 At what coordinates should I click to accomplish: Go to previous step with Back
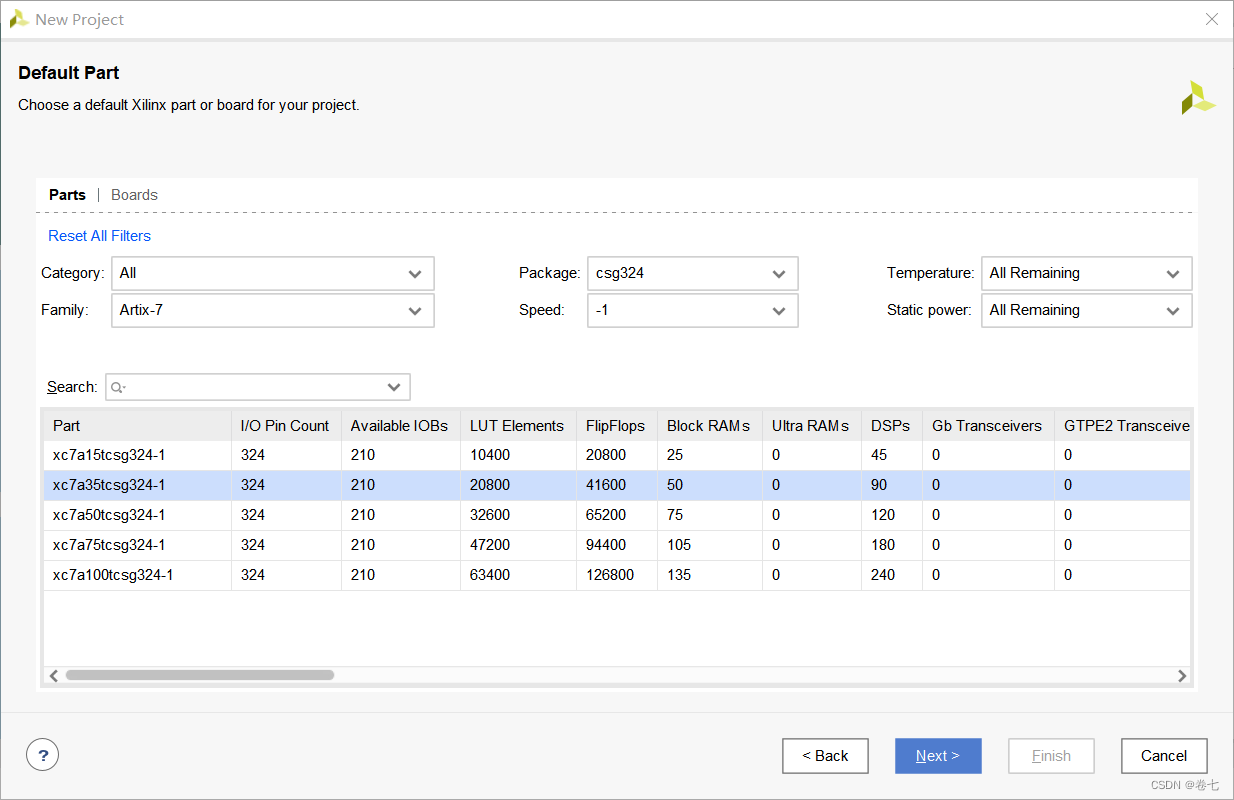tap(825, 756)
